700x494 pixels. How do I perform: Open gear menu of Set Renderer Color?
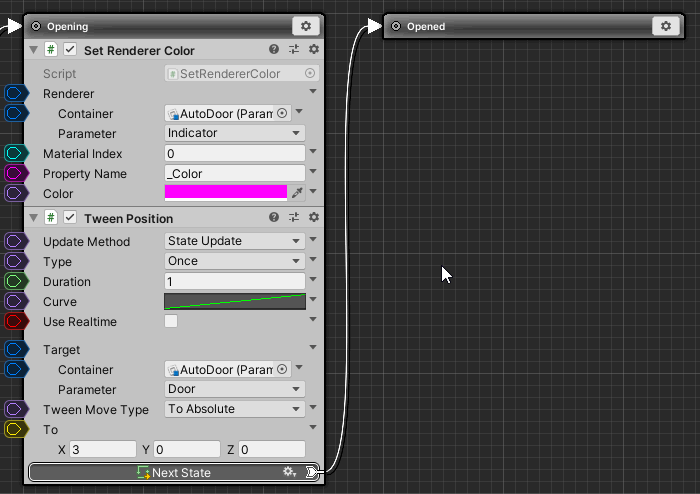point(314,50)
